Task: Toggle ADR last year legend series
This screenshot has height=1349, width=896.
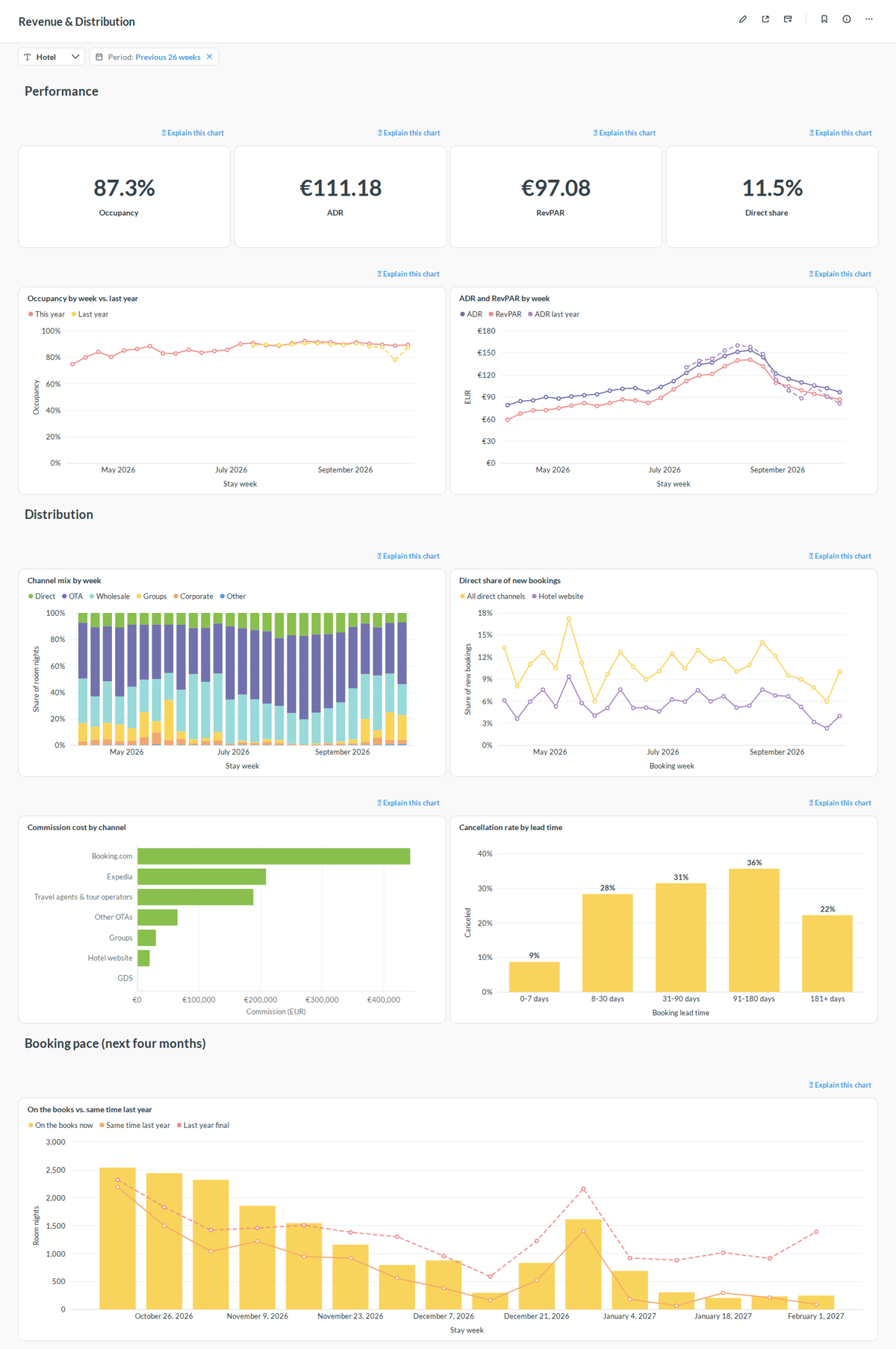Action: click(x=553, y=314)
